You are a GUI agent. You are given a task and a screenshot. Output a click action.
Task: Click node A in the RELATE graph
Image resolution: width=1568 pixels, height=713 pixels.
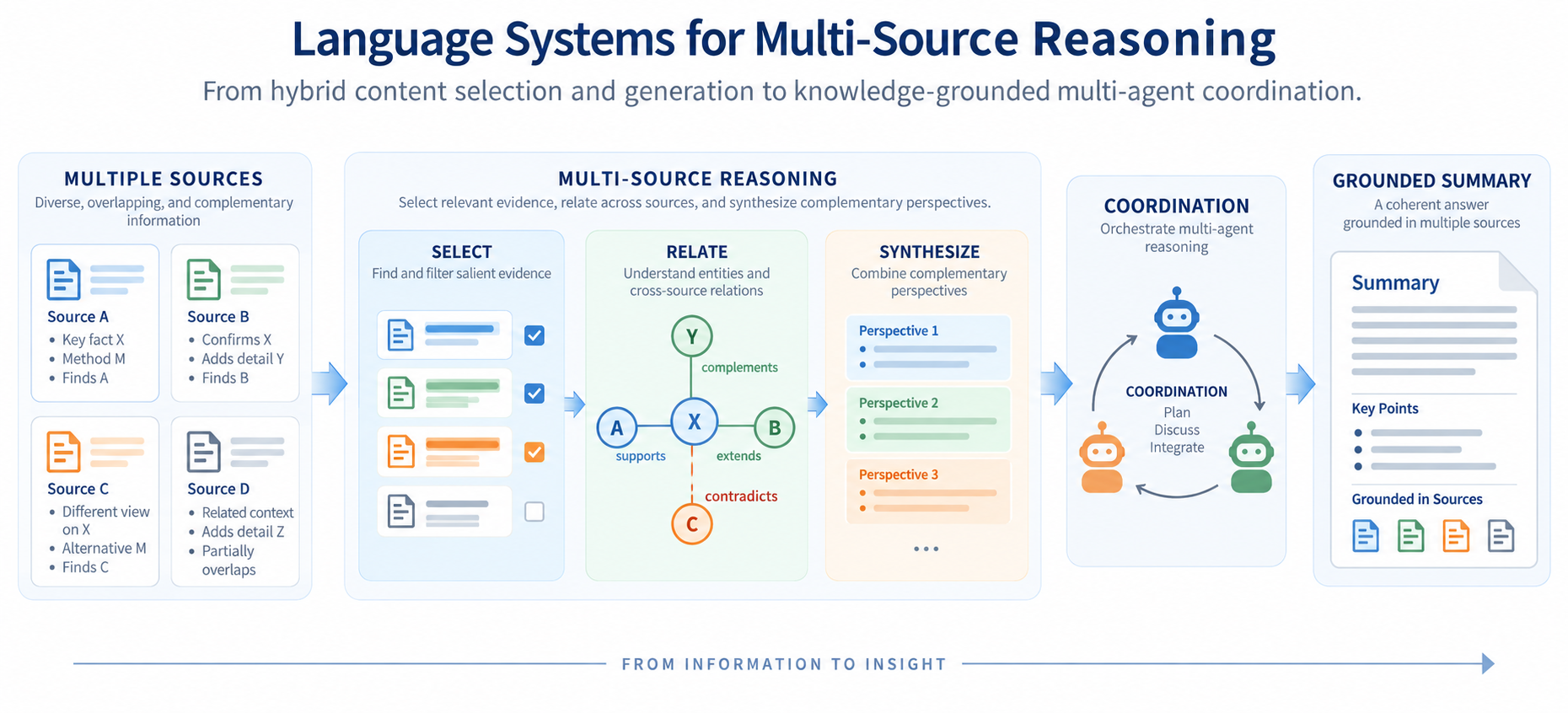tap(617, 428)
